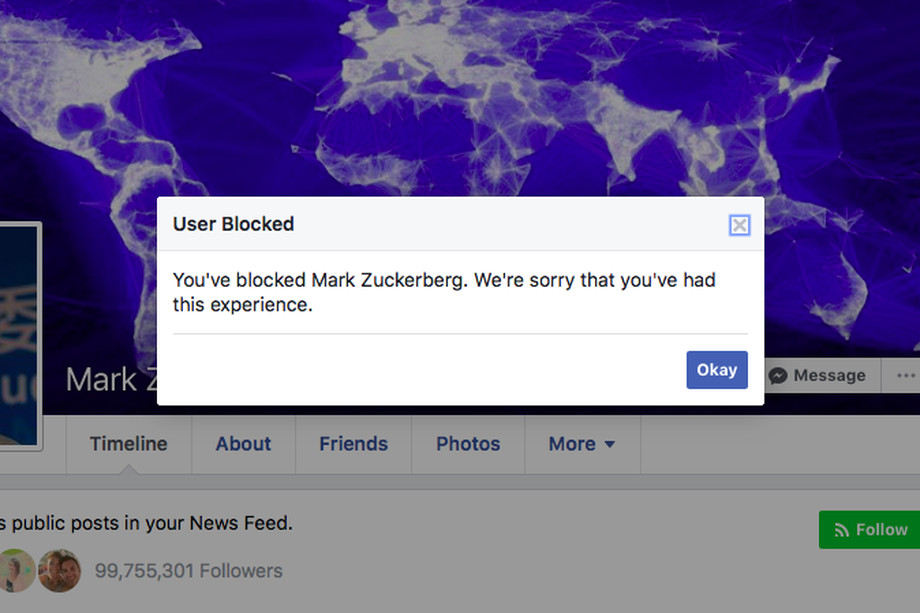Click the second follower avatar
The width and height of the screenshot is (920, 613).
coord(59,570)
